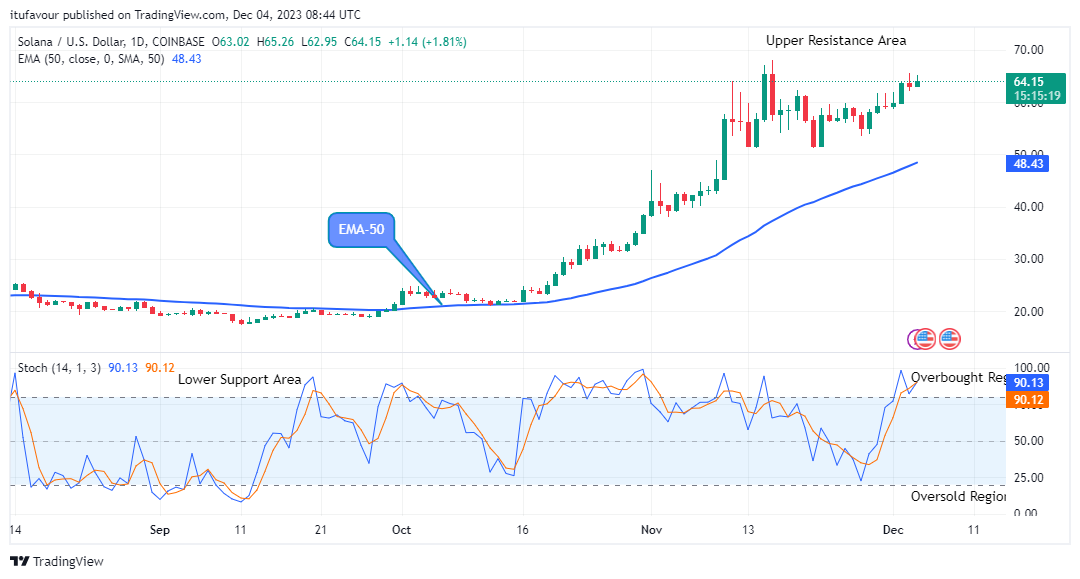Viewport: 1080px width, 579px height.
Task: Open the rightmost US flag economic event icon
Action: pos(950,339)
